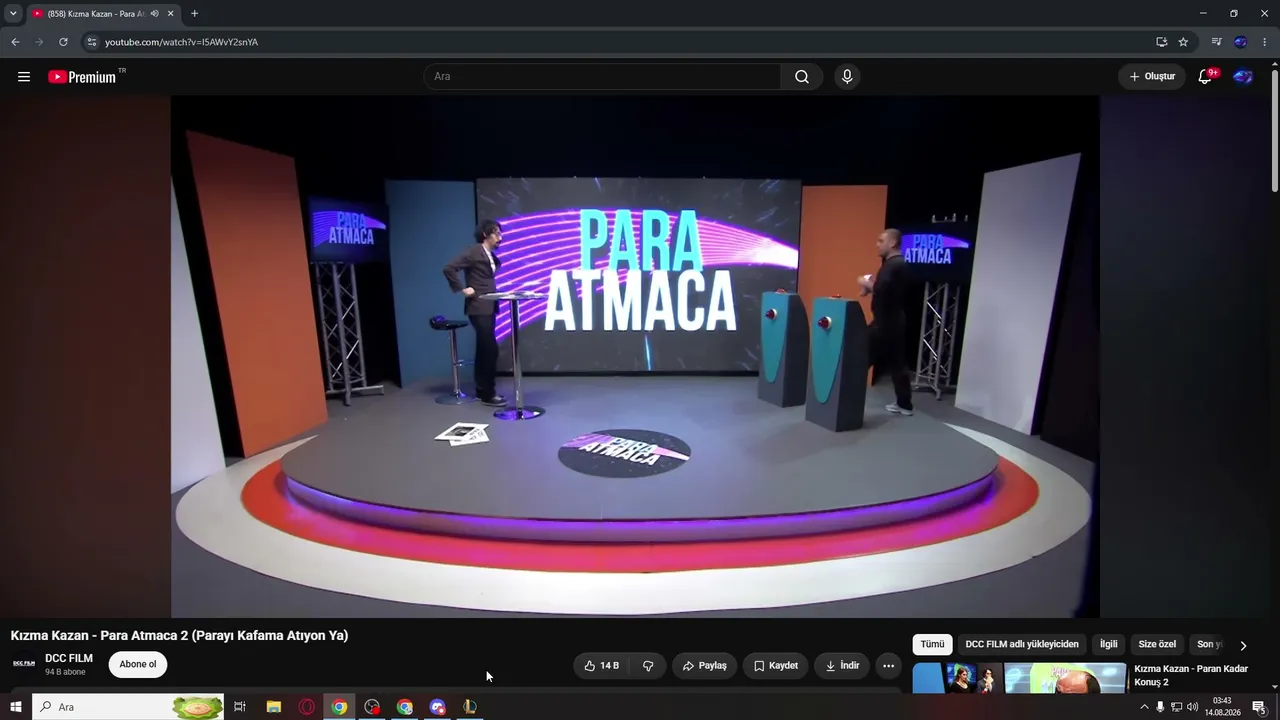The width and height of the screenshot is (1280, 720).
Task: Click the Para Atmaca video player
Action: coord(635,356)
